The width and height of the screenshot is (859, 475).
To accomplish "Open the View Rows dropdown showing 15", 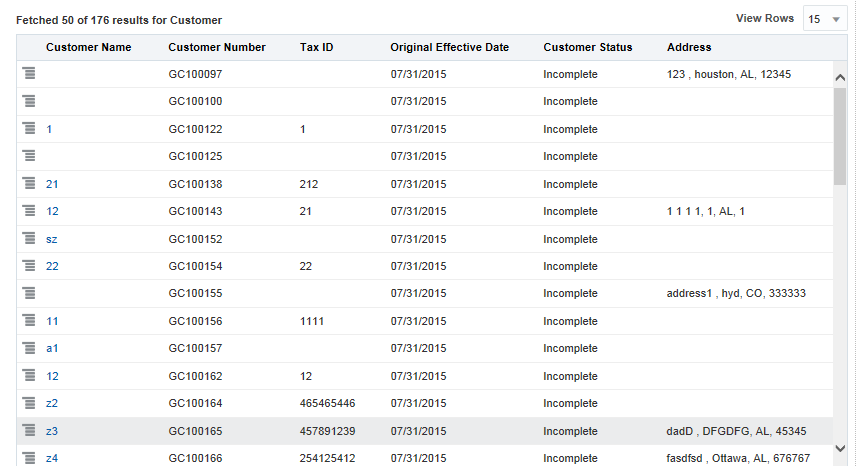I will [x=824, y=19].
